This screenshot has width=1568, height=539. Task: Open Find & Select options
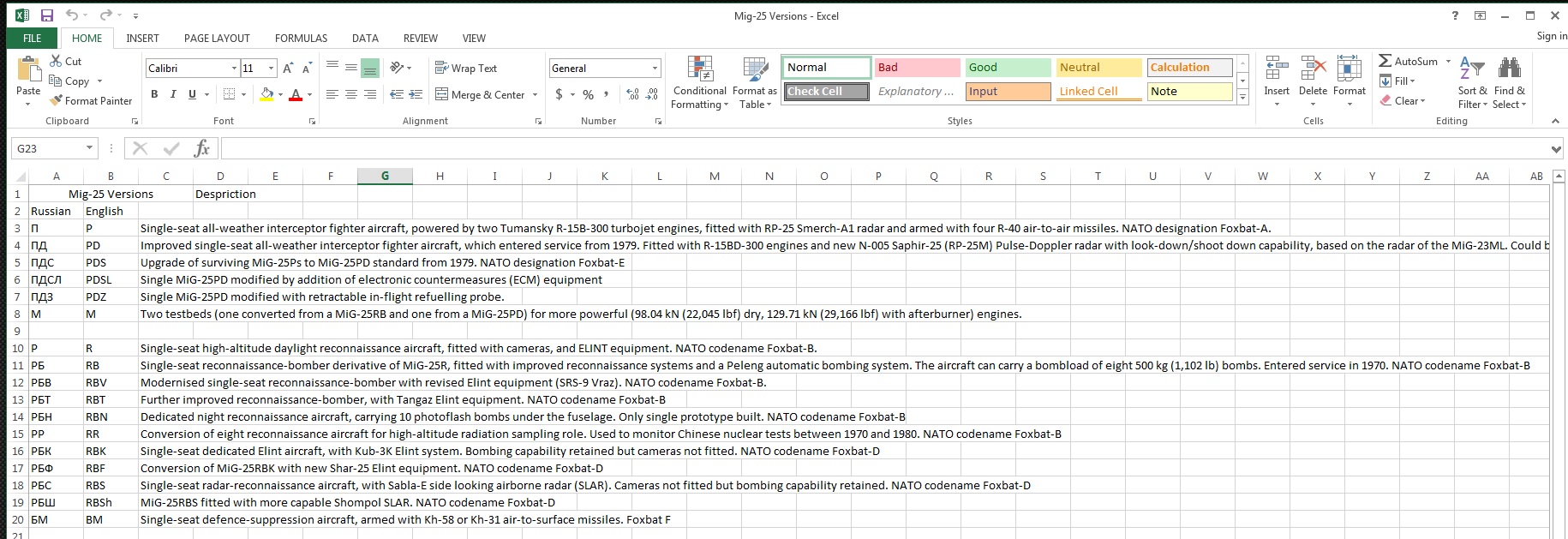[1509, 82]
